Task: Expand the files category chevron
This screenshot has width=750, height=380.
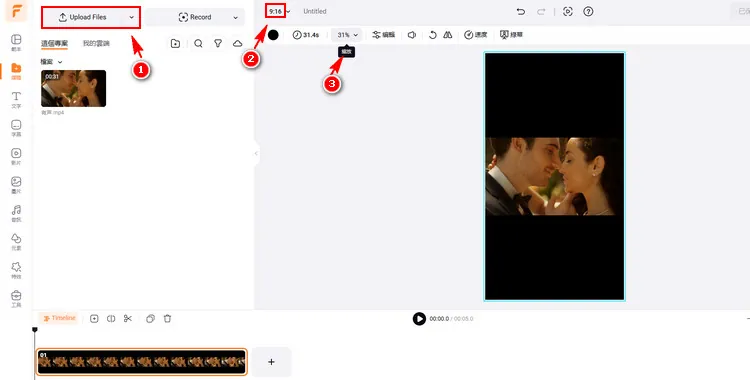Action: click(x=60, y=62)
